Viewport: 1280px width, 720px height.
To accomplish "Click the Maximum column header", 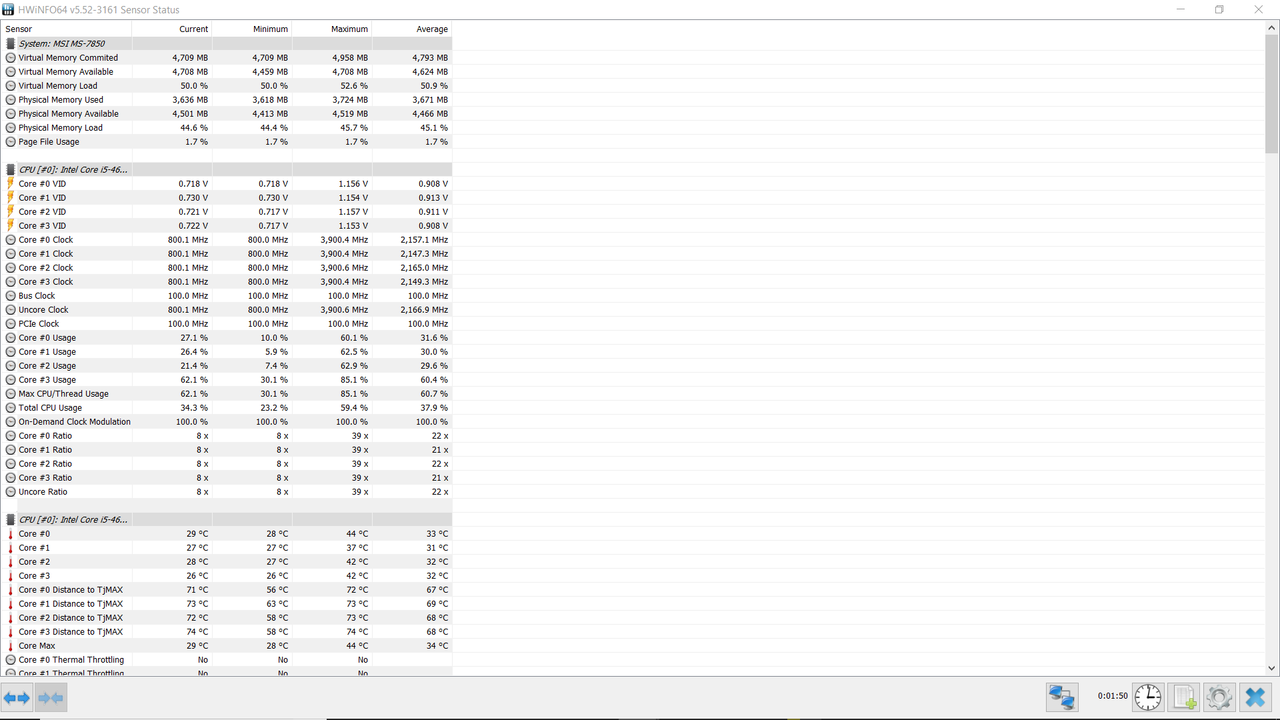I will [332, 29].
